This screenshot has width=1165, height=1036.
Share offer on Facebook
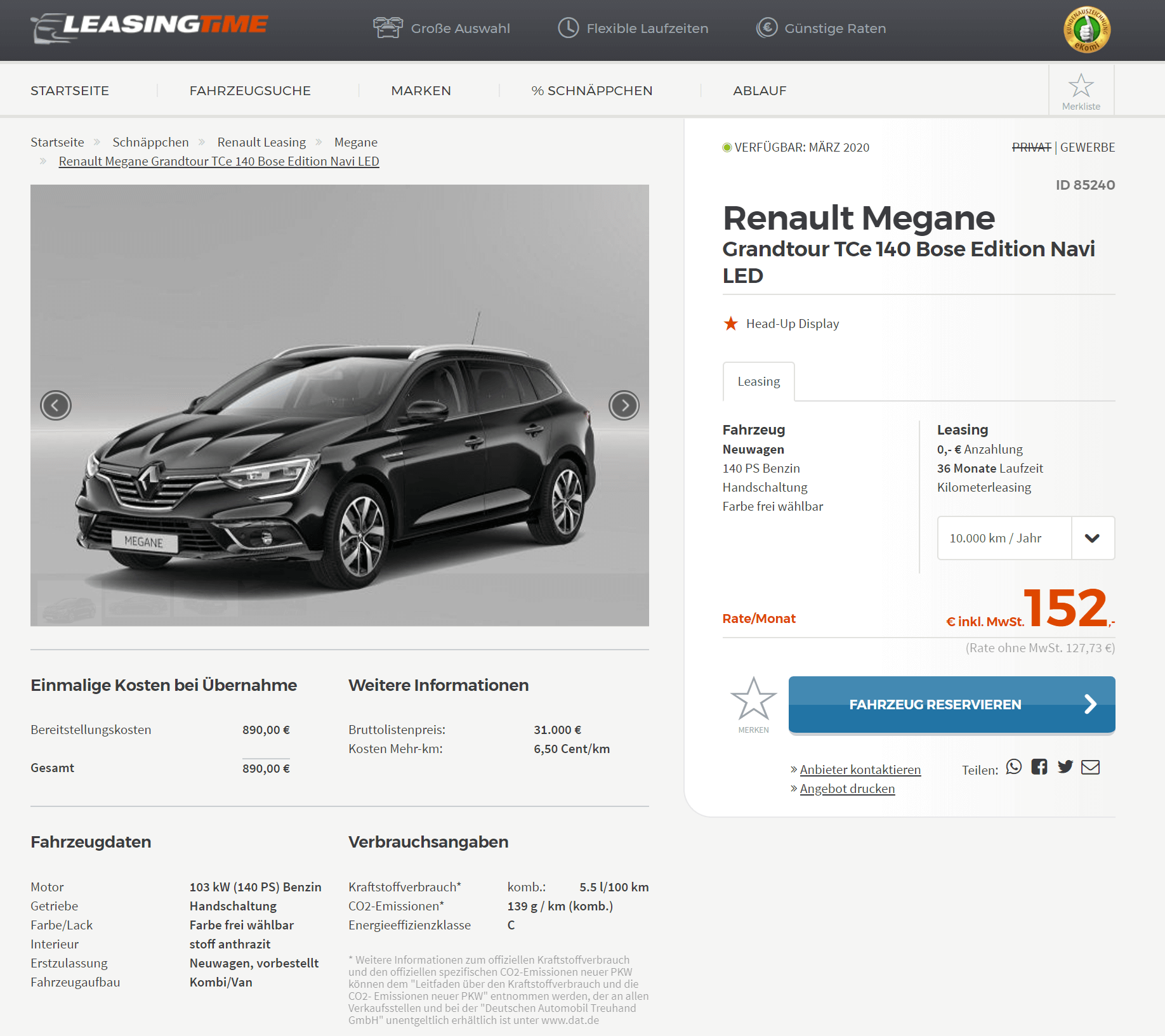point(1039,767)
